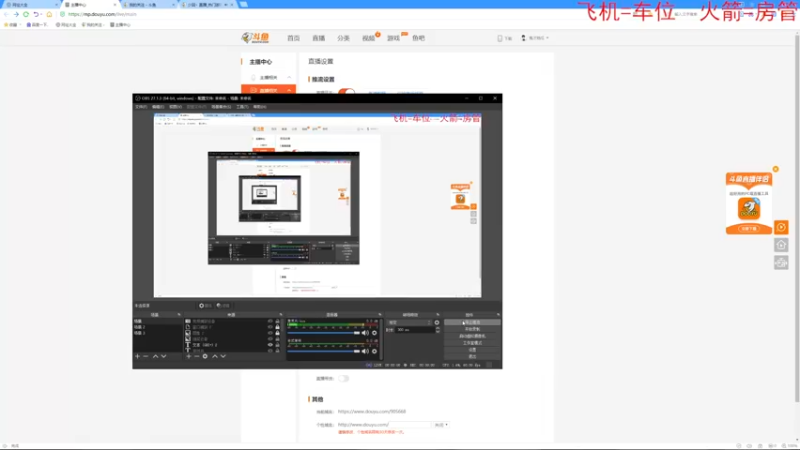The width and height of the screenshot is (800, 450).
Task: Open new browser tab
Action: [x=244, y=5]
